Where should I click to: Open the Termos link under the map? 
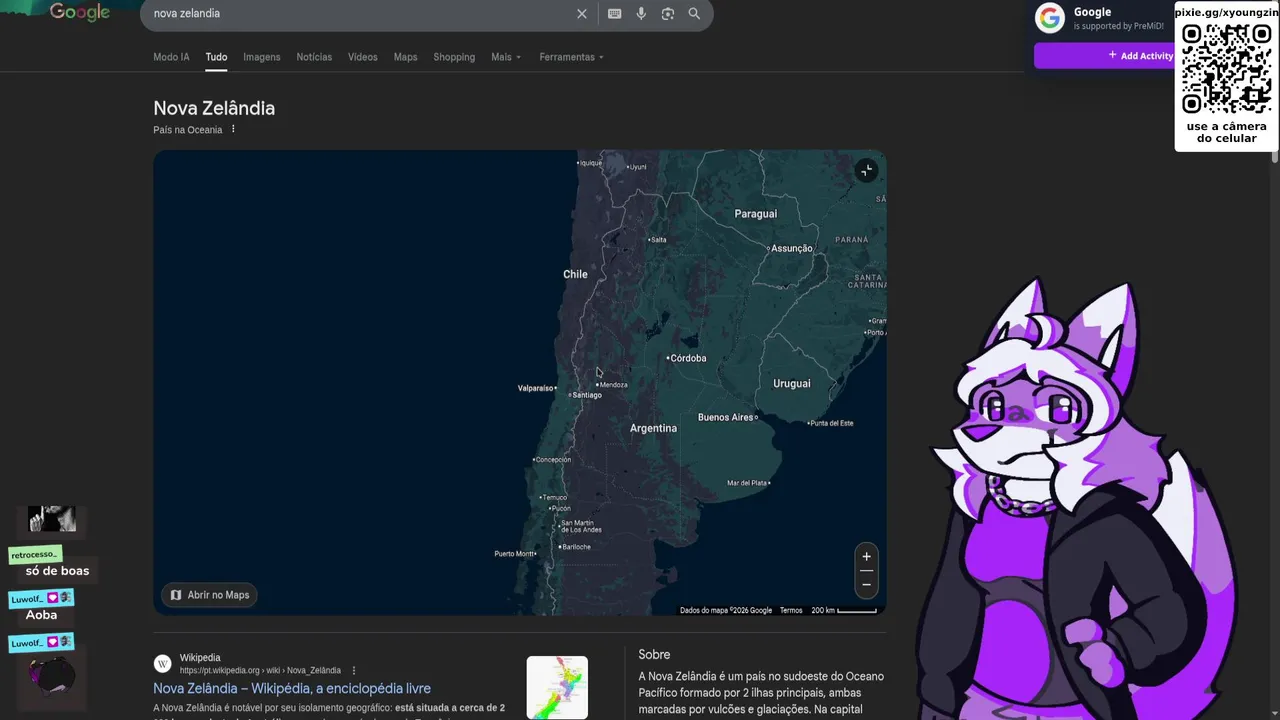tap(791, 610)
